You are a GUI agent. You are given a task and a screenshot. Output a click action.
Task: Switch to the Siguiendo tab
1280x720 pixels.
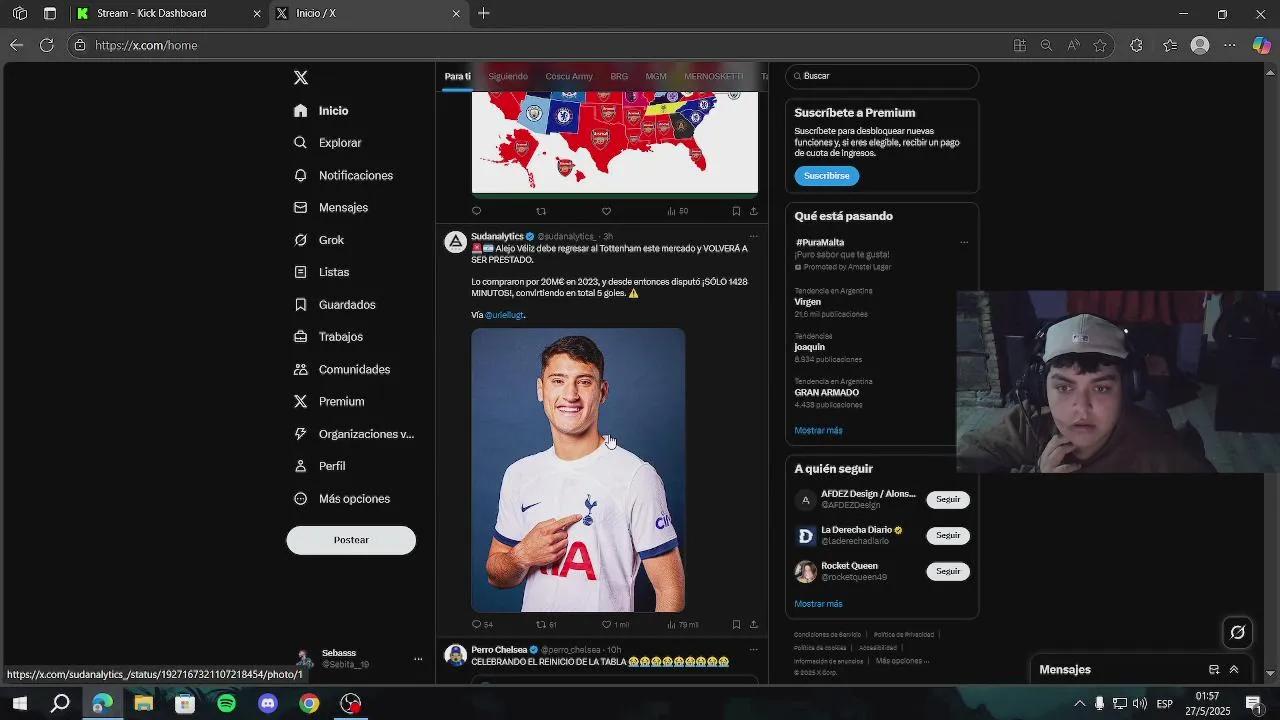508,76
